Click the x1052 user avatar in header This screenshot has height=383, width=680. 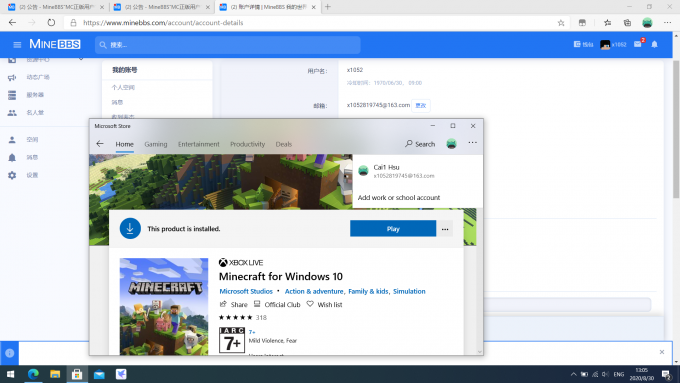point(605,45)
